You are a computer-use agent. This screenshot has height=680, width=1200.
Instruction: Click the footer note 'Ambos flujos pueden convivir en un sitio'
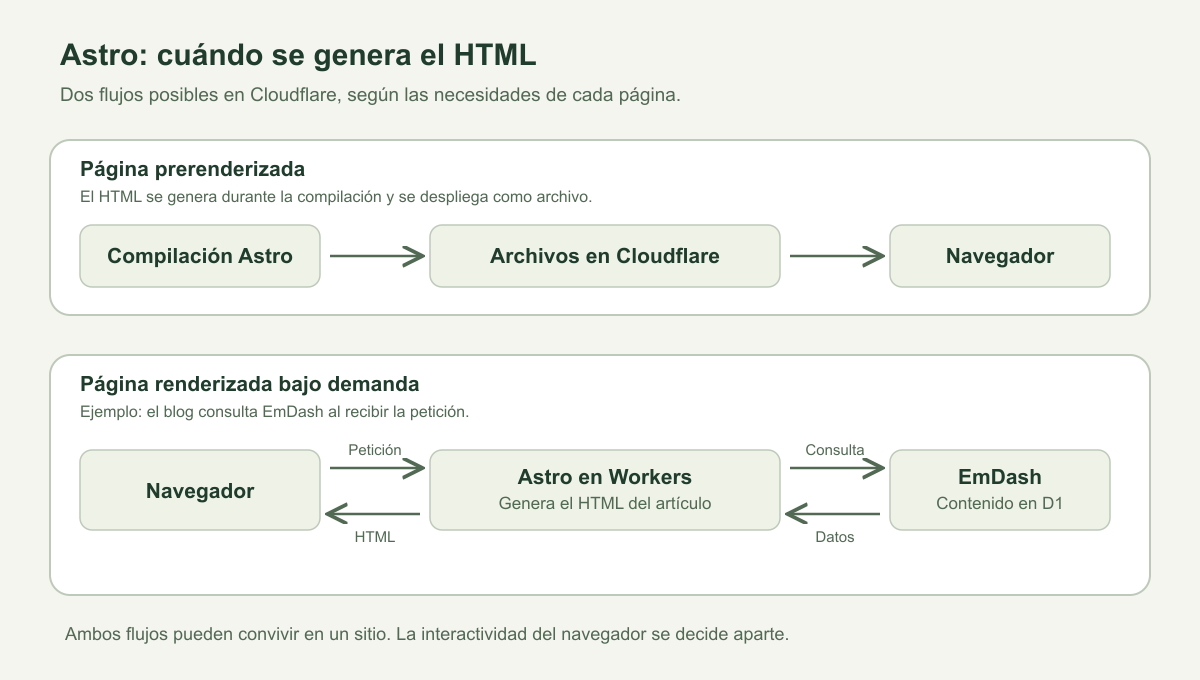pos(227,635)
